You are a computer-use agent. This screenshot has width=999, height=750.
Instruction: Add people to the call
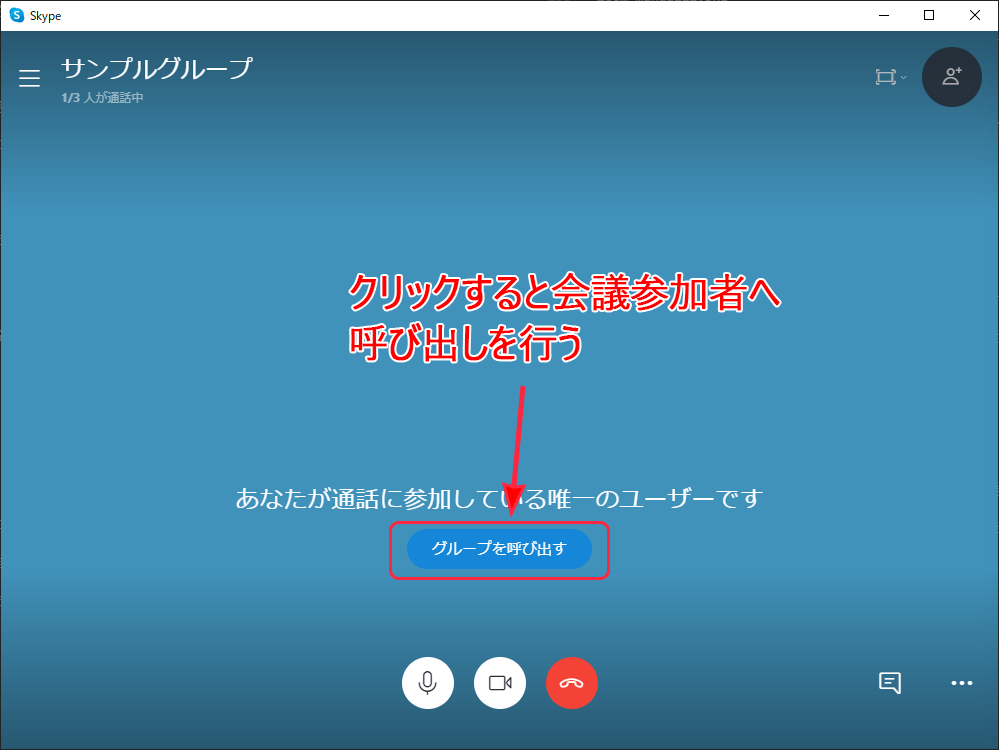point(951,77)
